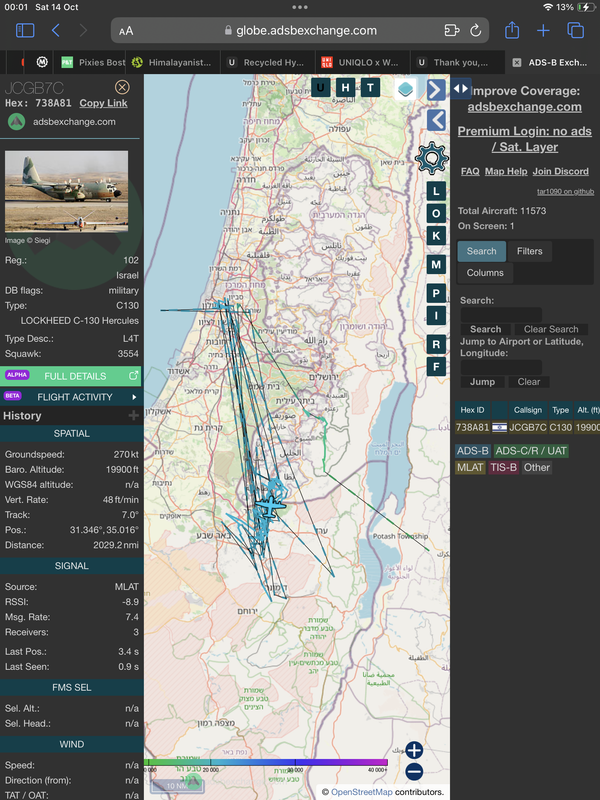This screenshot has height=800, width=600.
Task: Open the map layers selector
Action: pos(406,89)
